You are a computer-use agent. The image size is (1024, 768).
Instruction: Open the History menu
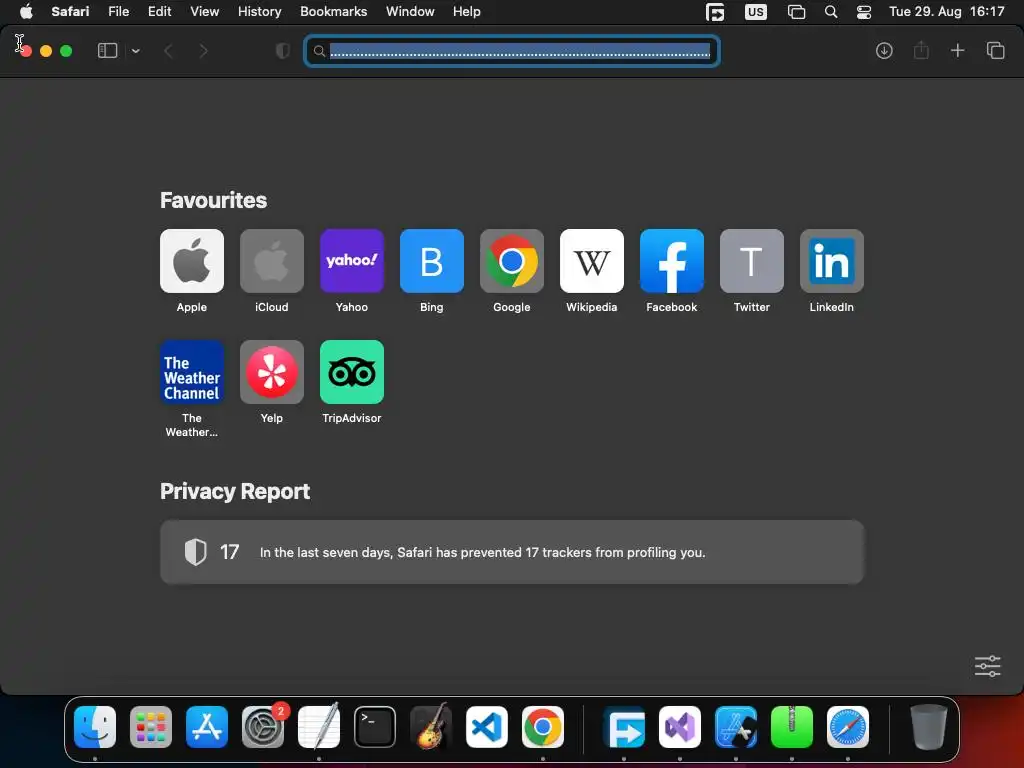coord(259,12)
